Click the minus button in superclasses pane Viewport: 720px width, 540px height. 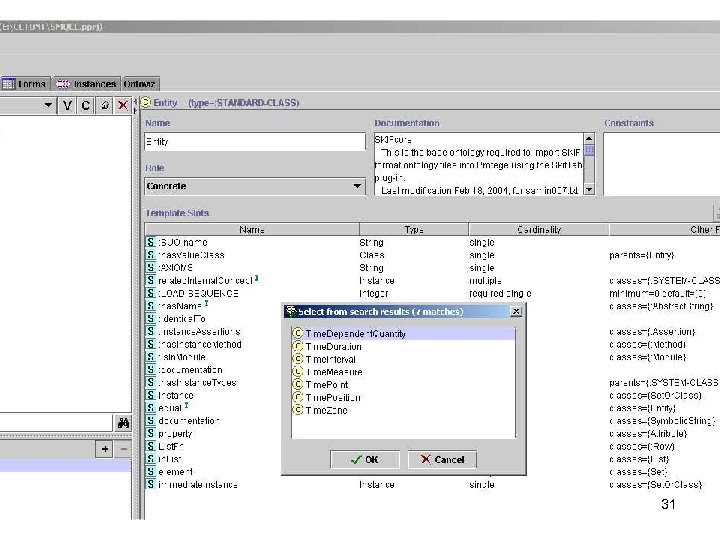[124, 450]
